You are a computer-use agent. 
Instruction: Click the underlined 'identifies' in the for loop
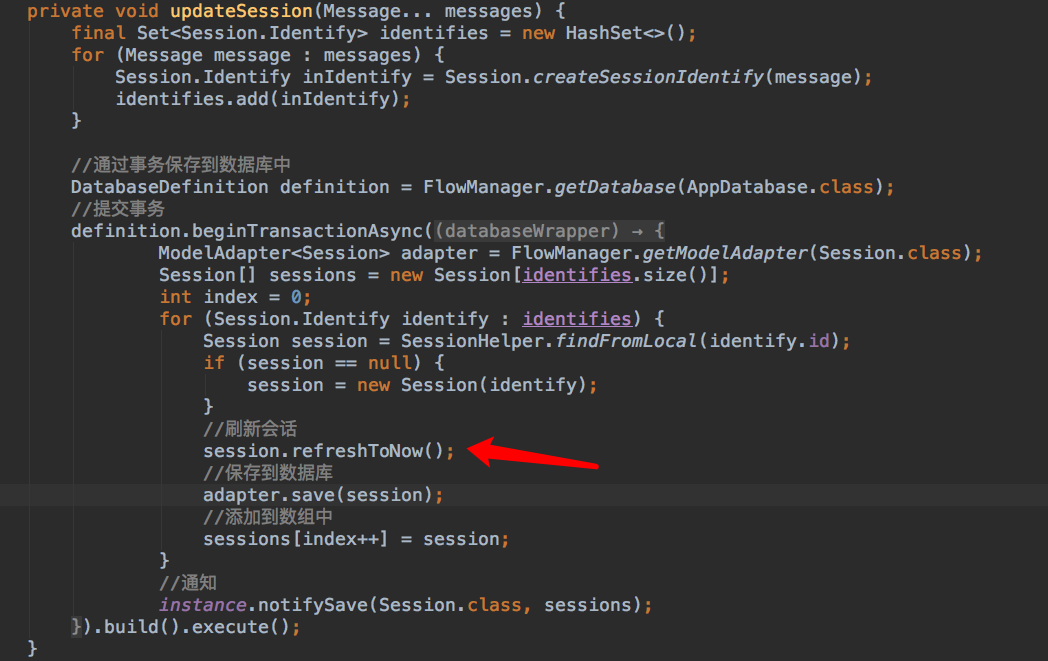(x=577, y=319)
